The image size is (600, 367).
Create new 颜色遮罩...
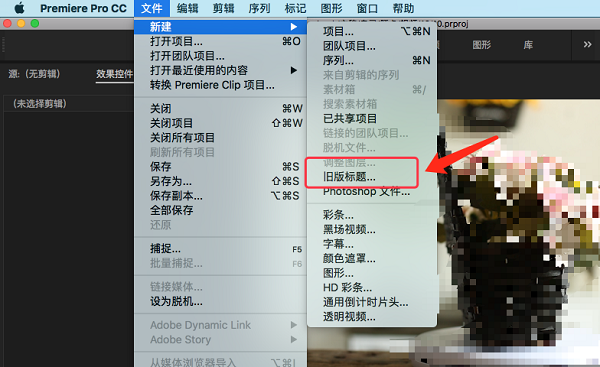tap(372, 259)
